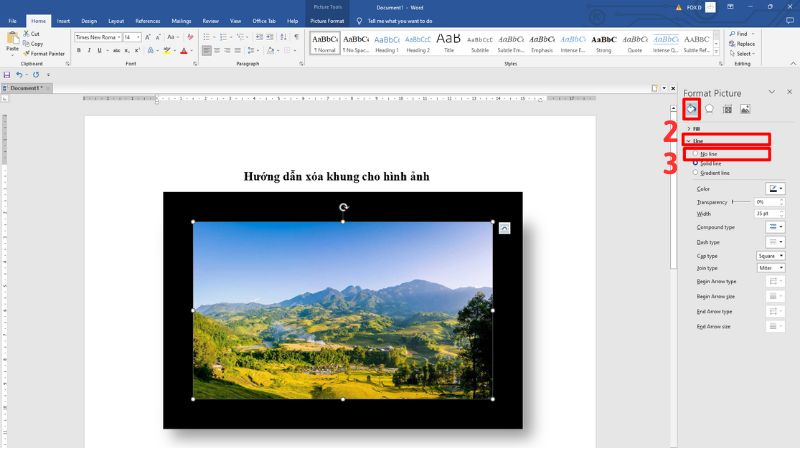800x450 pixels.
Task: Open the font name dropdown
Action: tap(117, 37)
